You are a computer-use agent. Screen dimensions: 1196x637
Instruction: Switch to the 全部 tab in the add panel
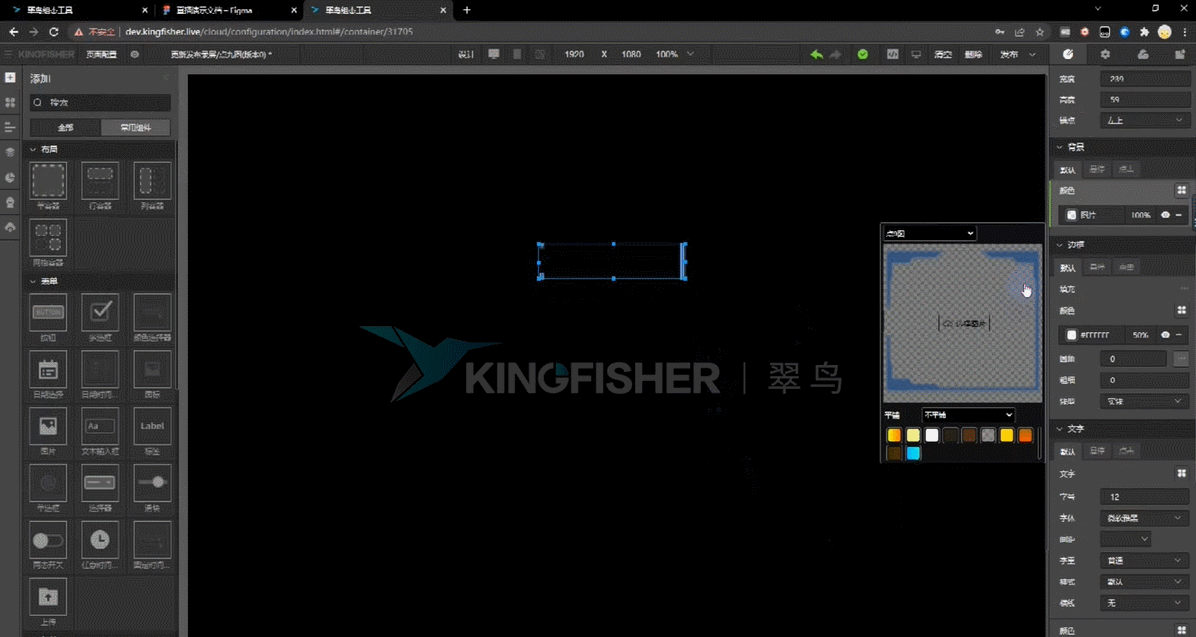coord(66,127)
